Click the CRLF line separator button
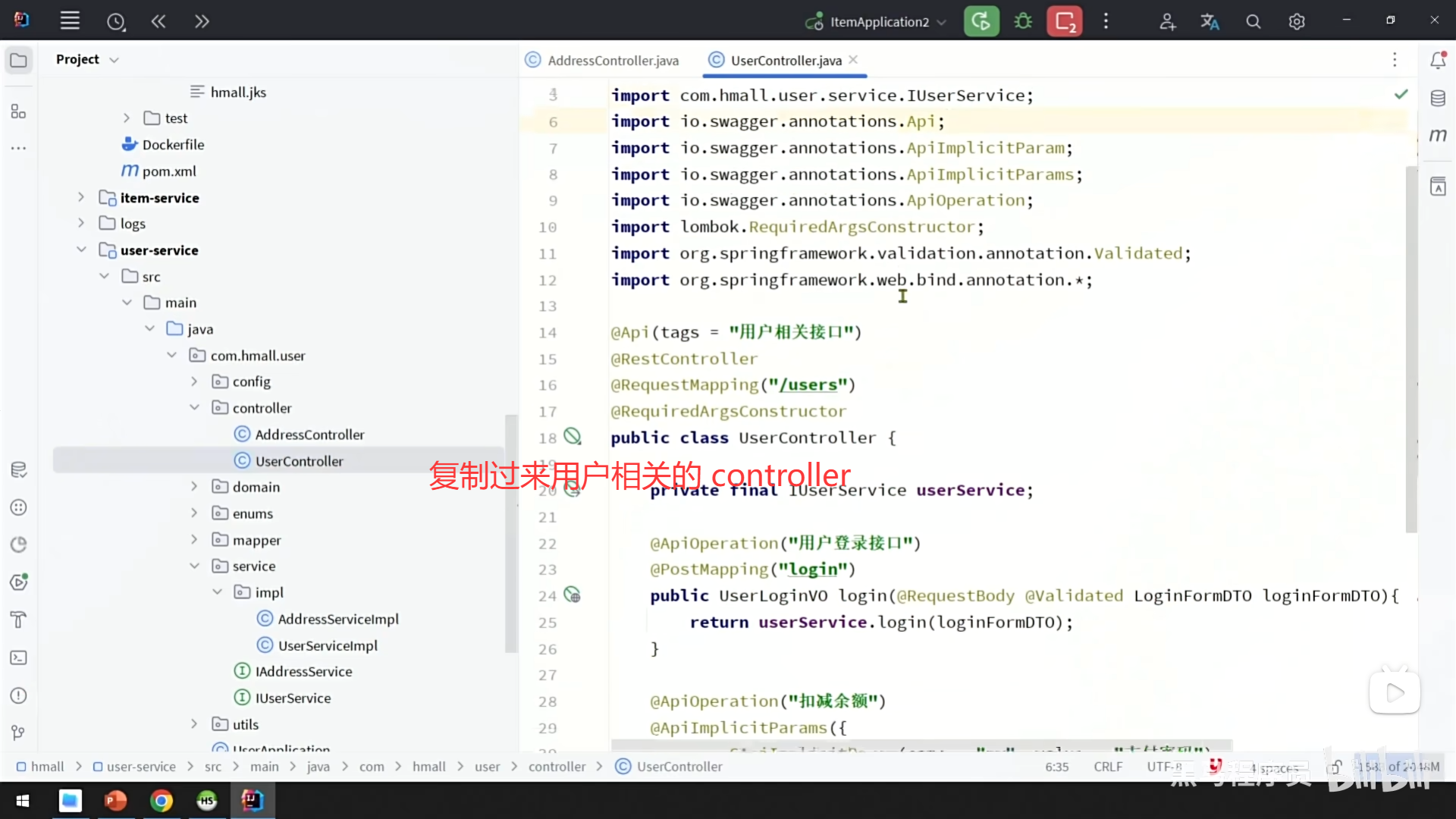1456x819 pixels. [1108, 767]
